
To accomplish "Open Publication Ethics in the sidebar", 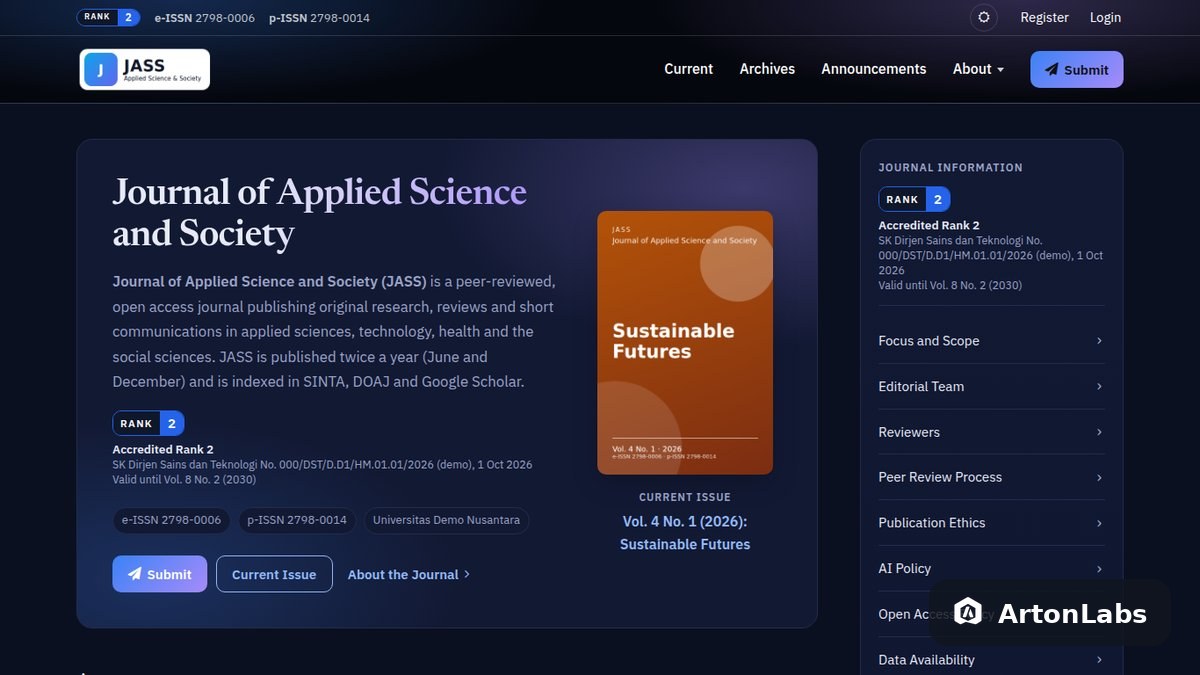I will coord(991,523).
